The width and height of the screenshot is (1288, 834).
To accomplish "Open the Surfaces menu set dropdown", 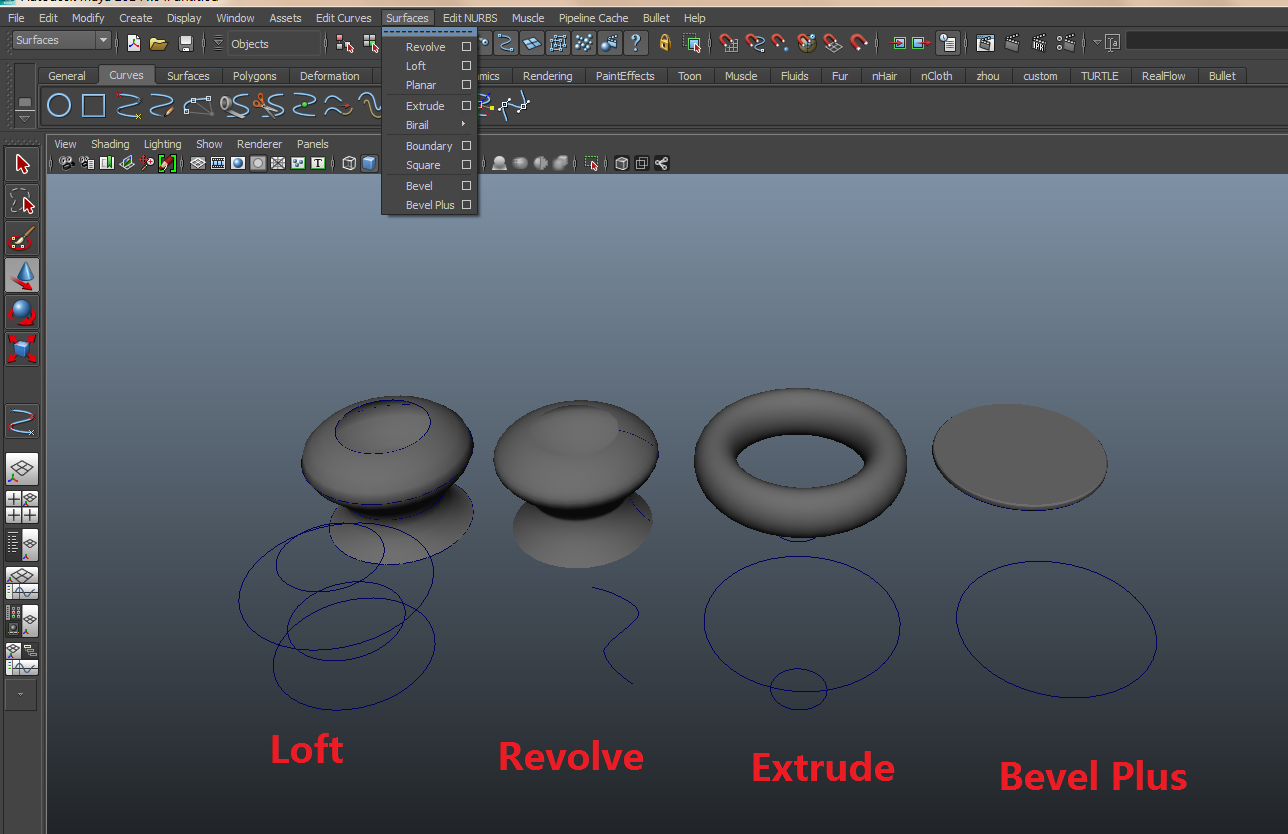I will 62,40.
